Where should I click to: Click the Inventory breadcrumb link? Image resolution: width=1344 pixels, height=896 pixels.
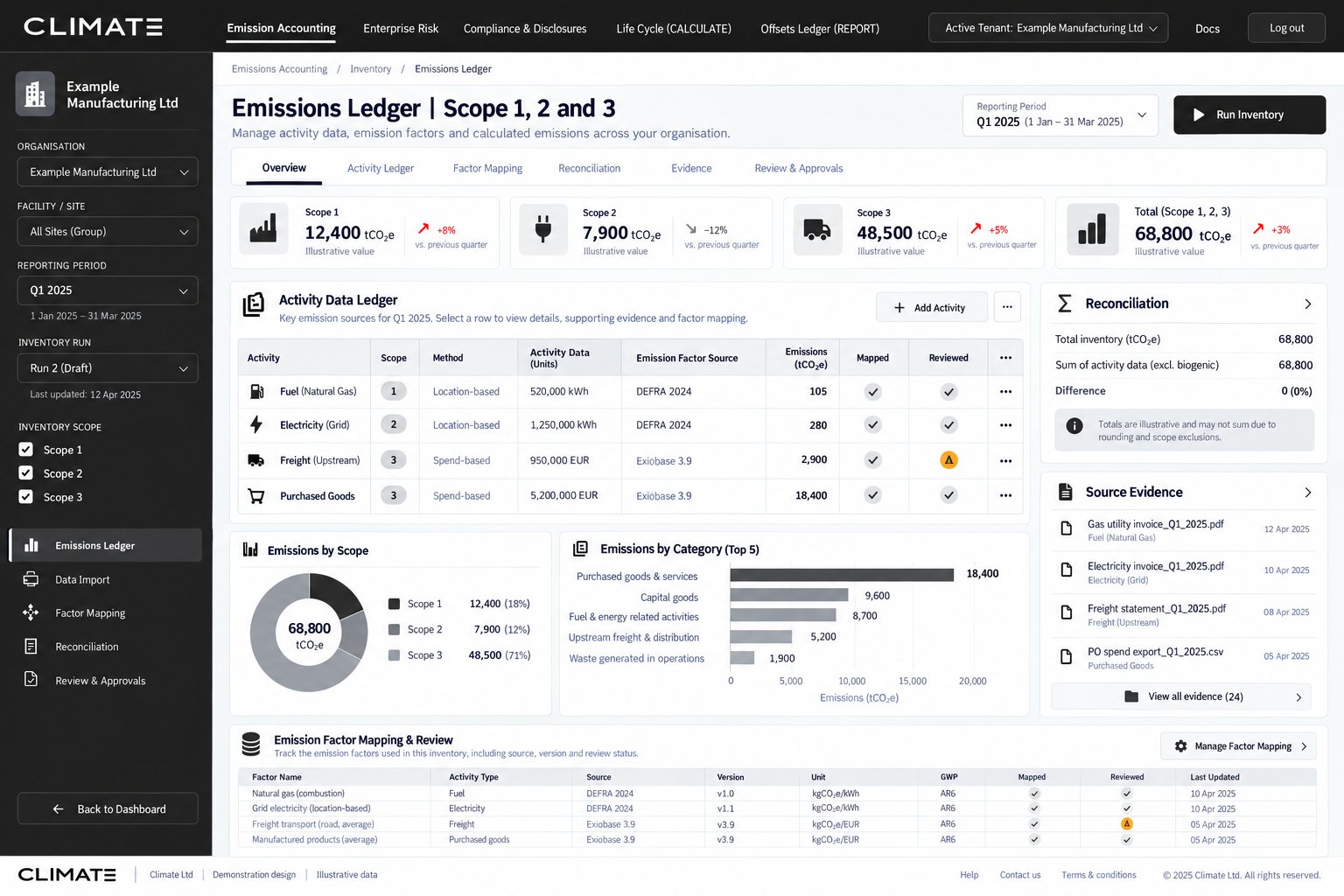[371, 69]
